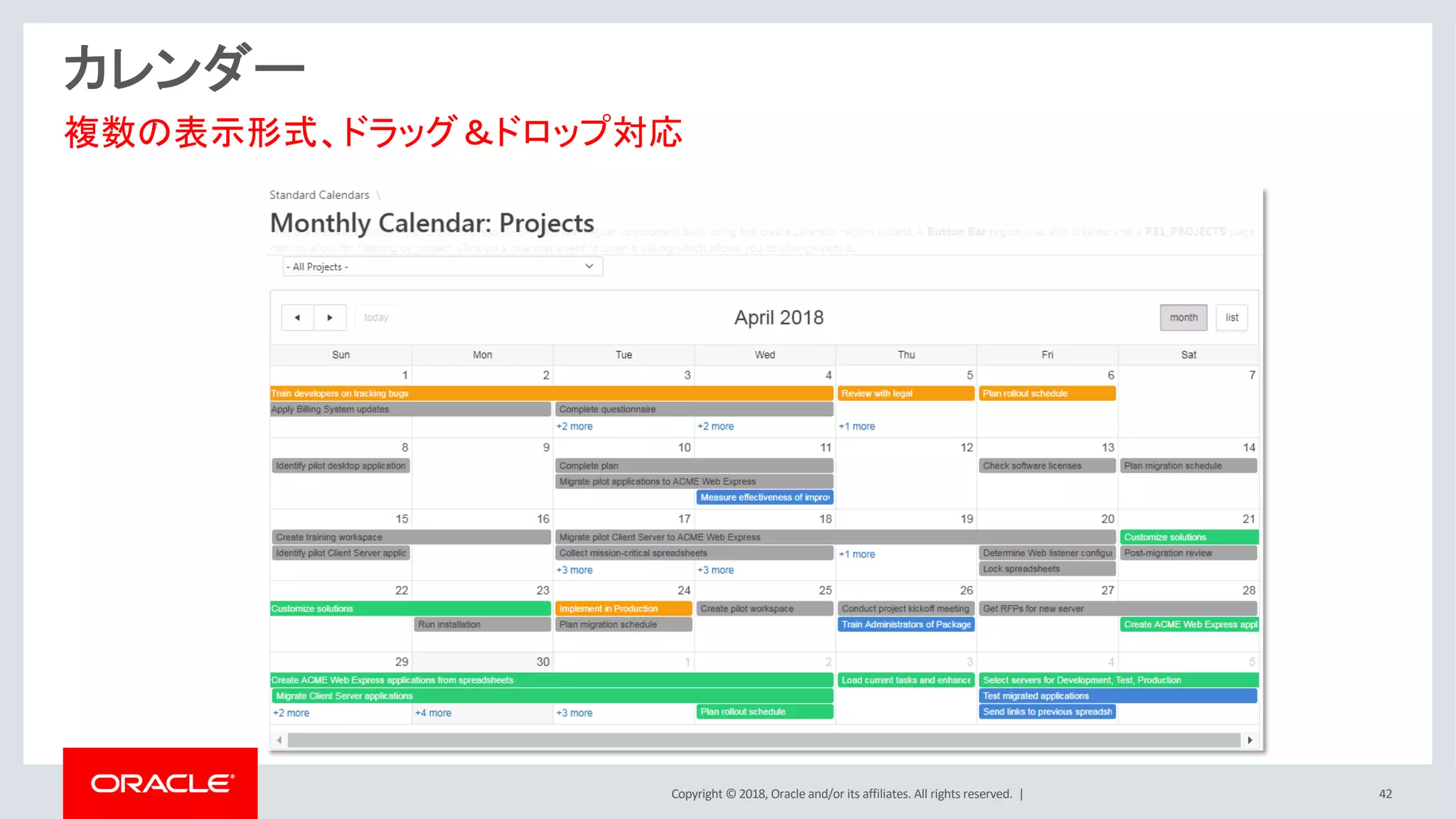Open the All Projects dropdown

pos(443,267)
